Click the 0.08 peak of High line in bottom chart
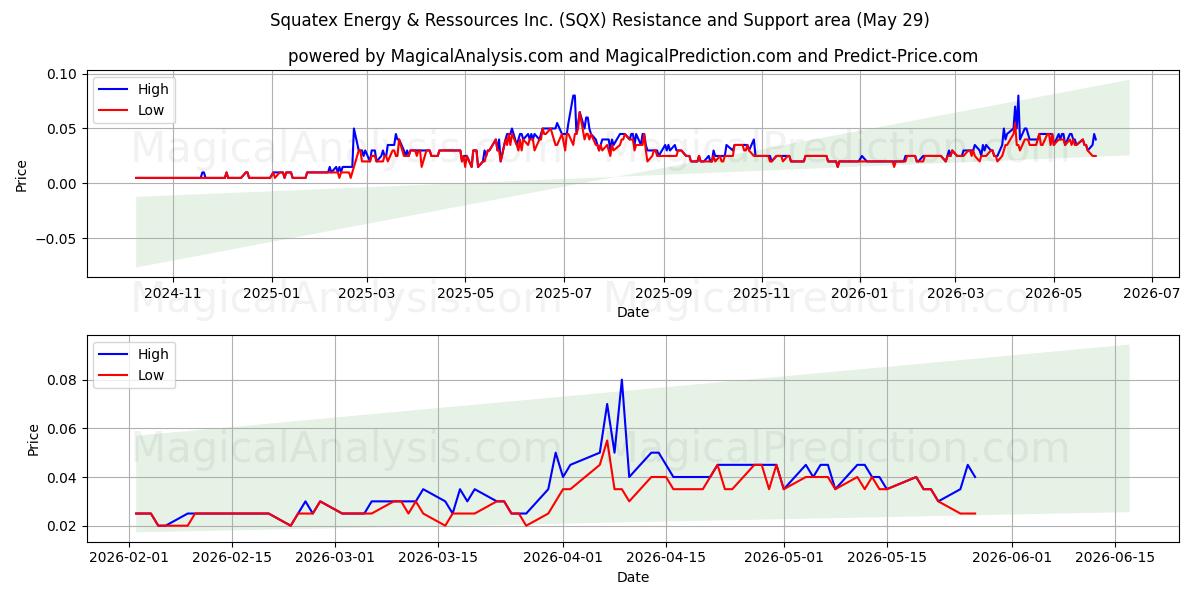The image size is (1200, 600). [x=621, y=380]
